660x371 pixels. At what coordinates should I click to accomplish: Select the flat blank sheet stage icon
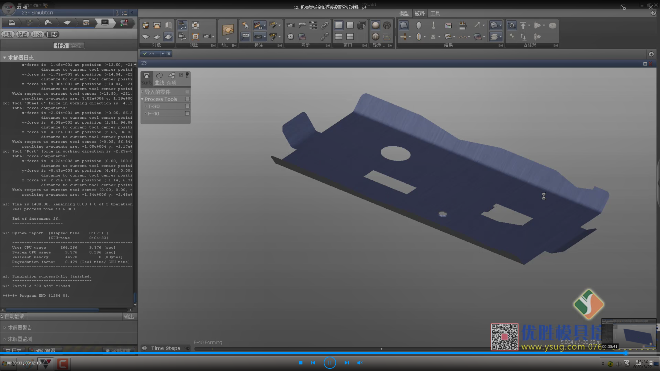[x=67, y=23]
